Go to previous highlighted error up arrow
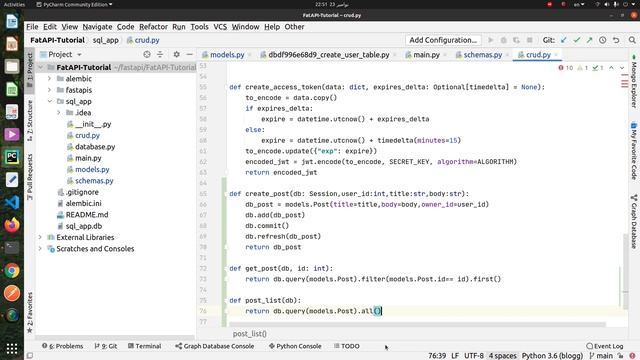The width and height of the screenshot is (640, 360). (611, 68)
